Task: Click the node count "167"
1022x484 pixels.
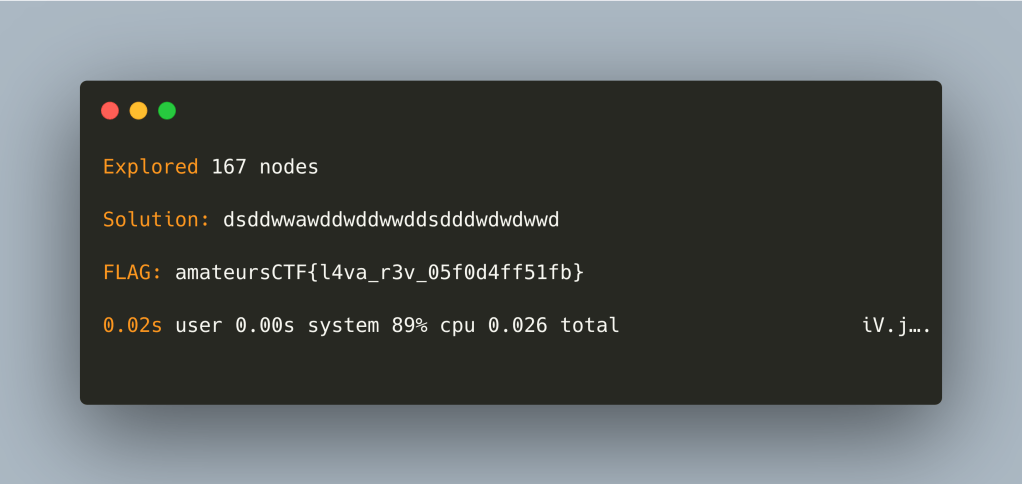Action: tap(229, 167)
